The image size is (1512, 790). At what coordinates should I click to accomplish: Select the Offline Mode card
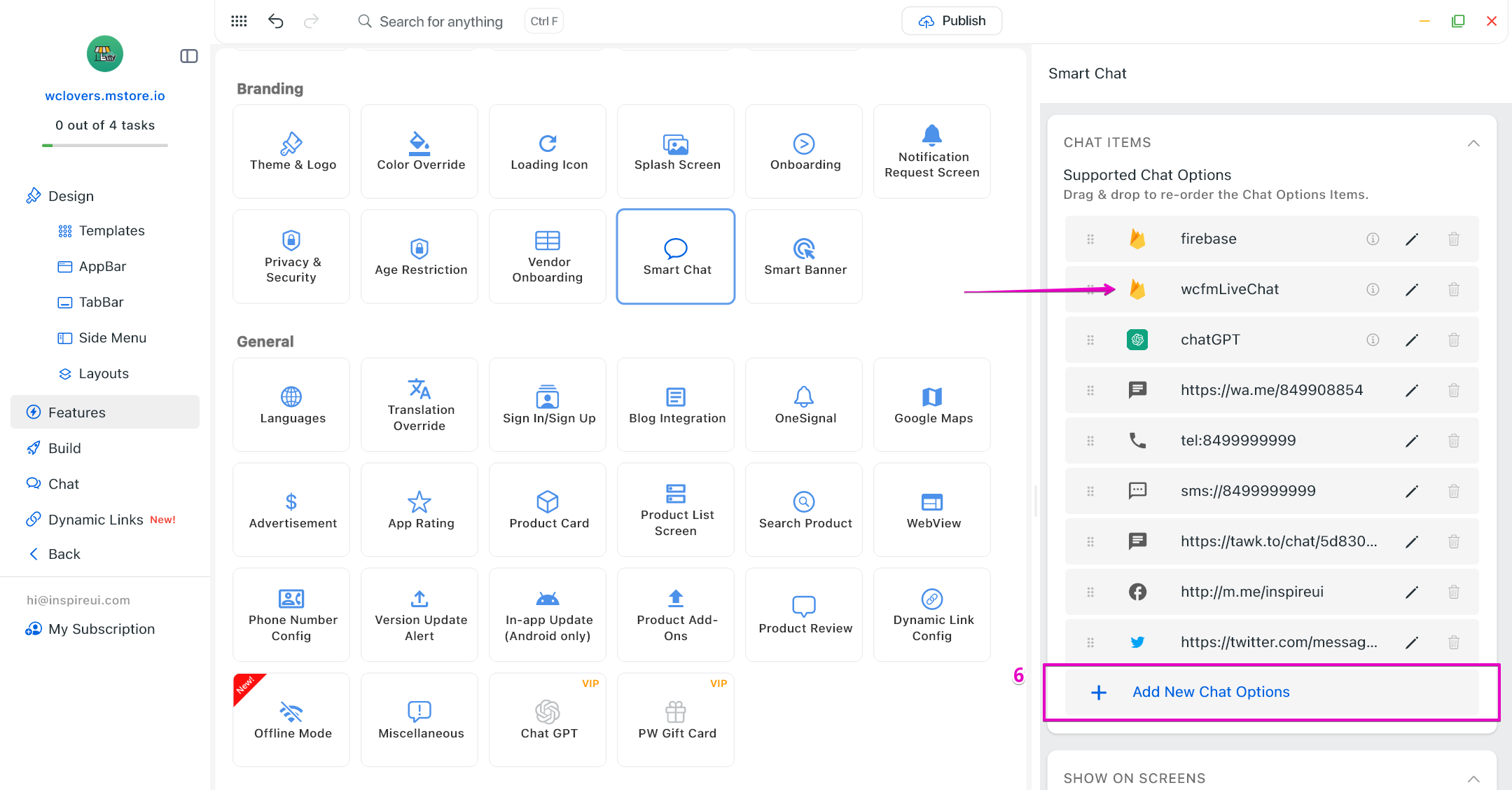[292, 720]
